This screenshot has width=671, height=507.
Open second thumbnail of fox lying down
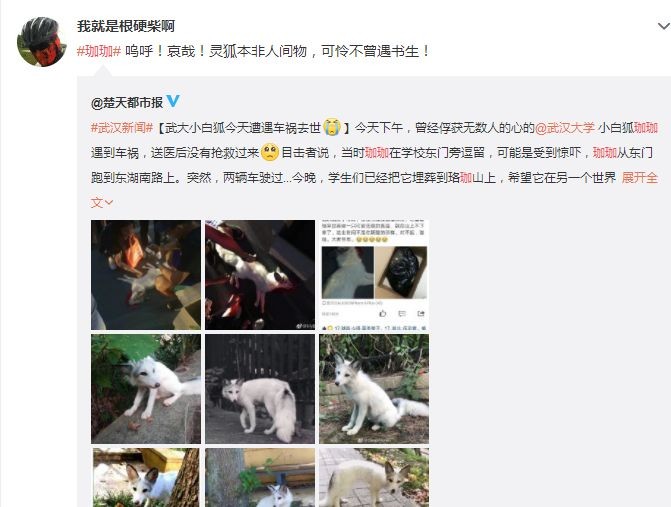click(x=260, y=275)
